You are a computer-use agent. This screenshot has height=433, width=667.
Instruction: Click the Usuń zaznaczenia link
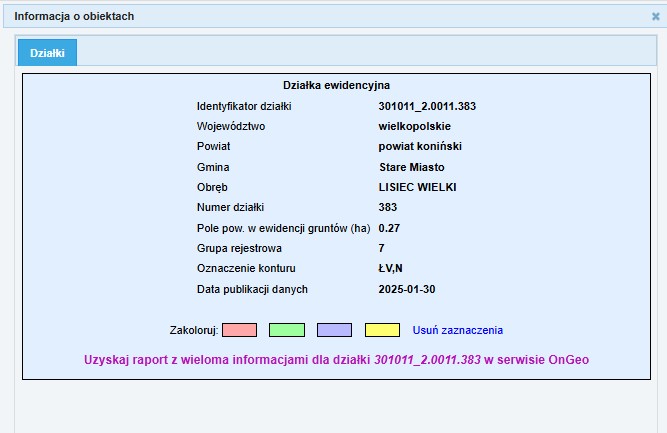[x=458, y=330]
